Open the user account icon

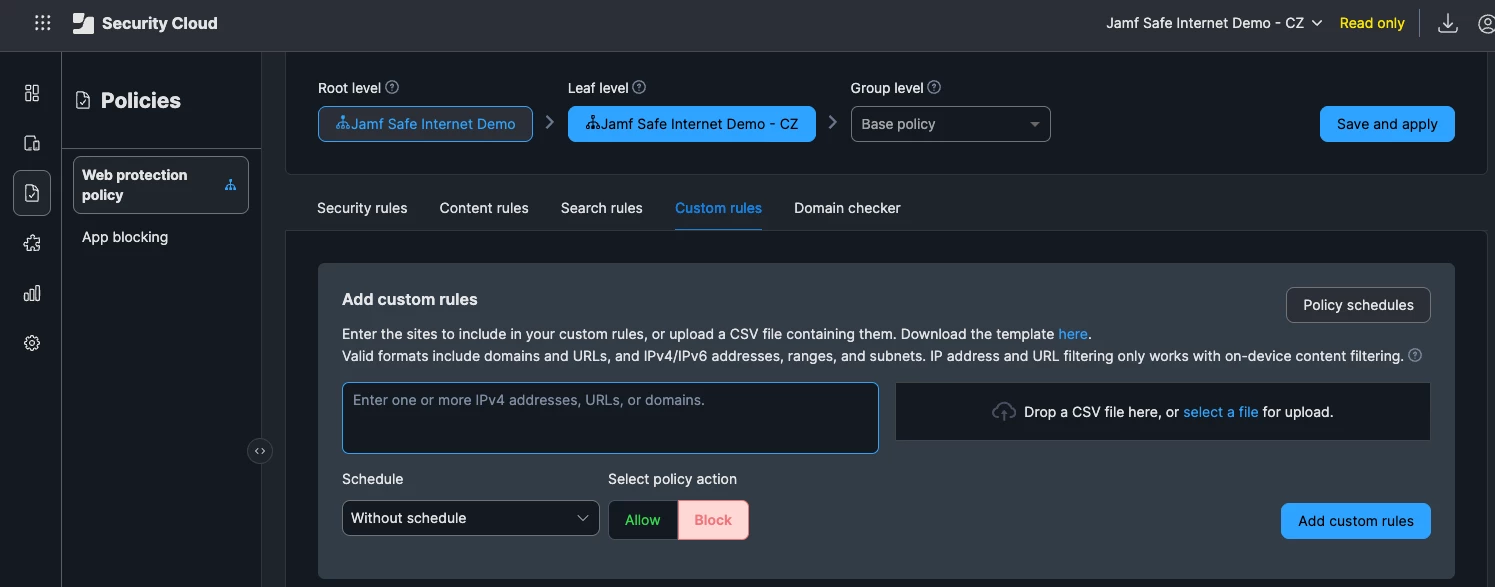click(1486, 23)
